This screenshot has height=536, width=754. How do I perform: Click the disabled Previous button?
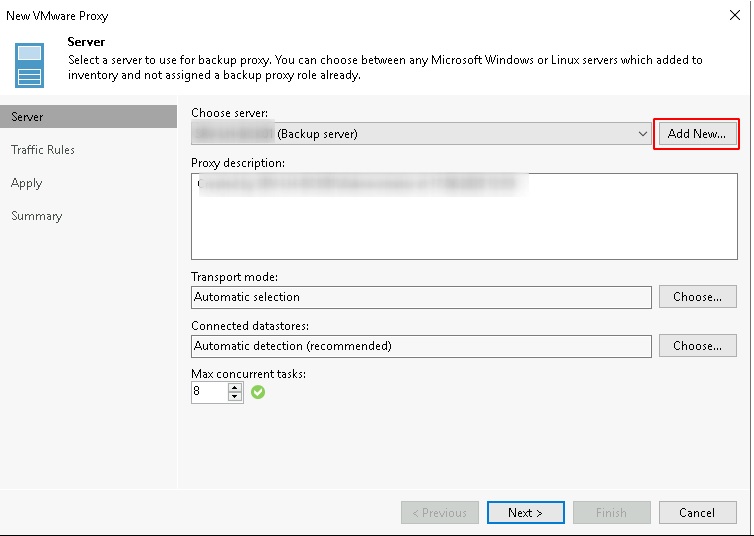pos(440,512)
